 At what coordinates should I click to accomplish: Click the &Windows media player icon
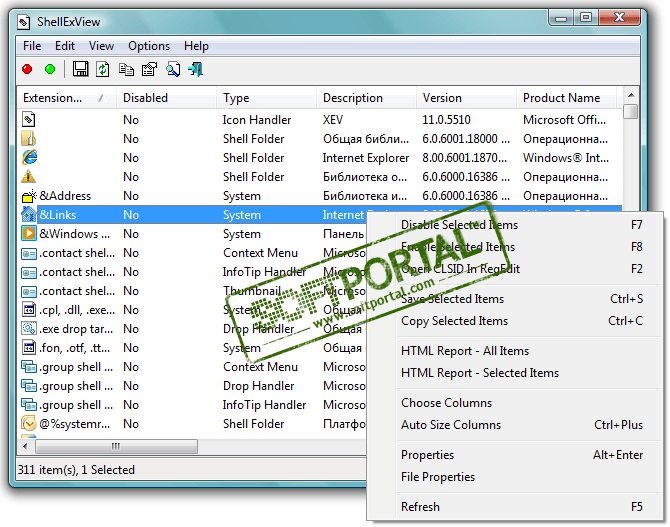[x=29, y=233]
